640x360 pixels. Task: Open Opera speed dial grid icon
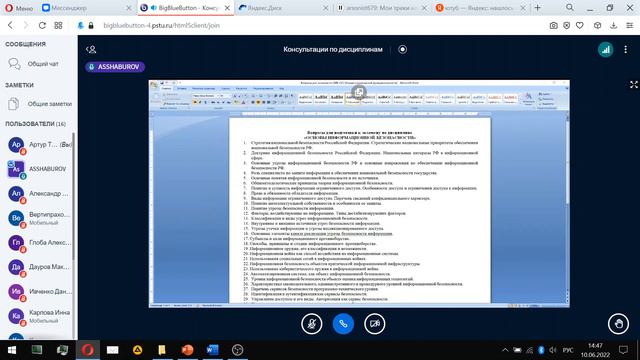(x=58, y=25)
